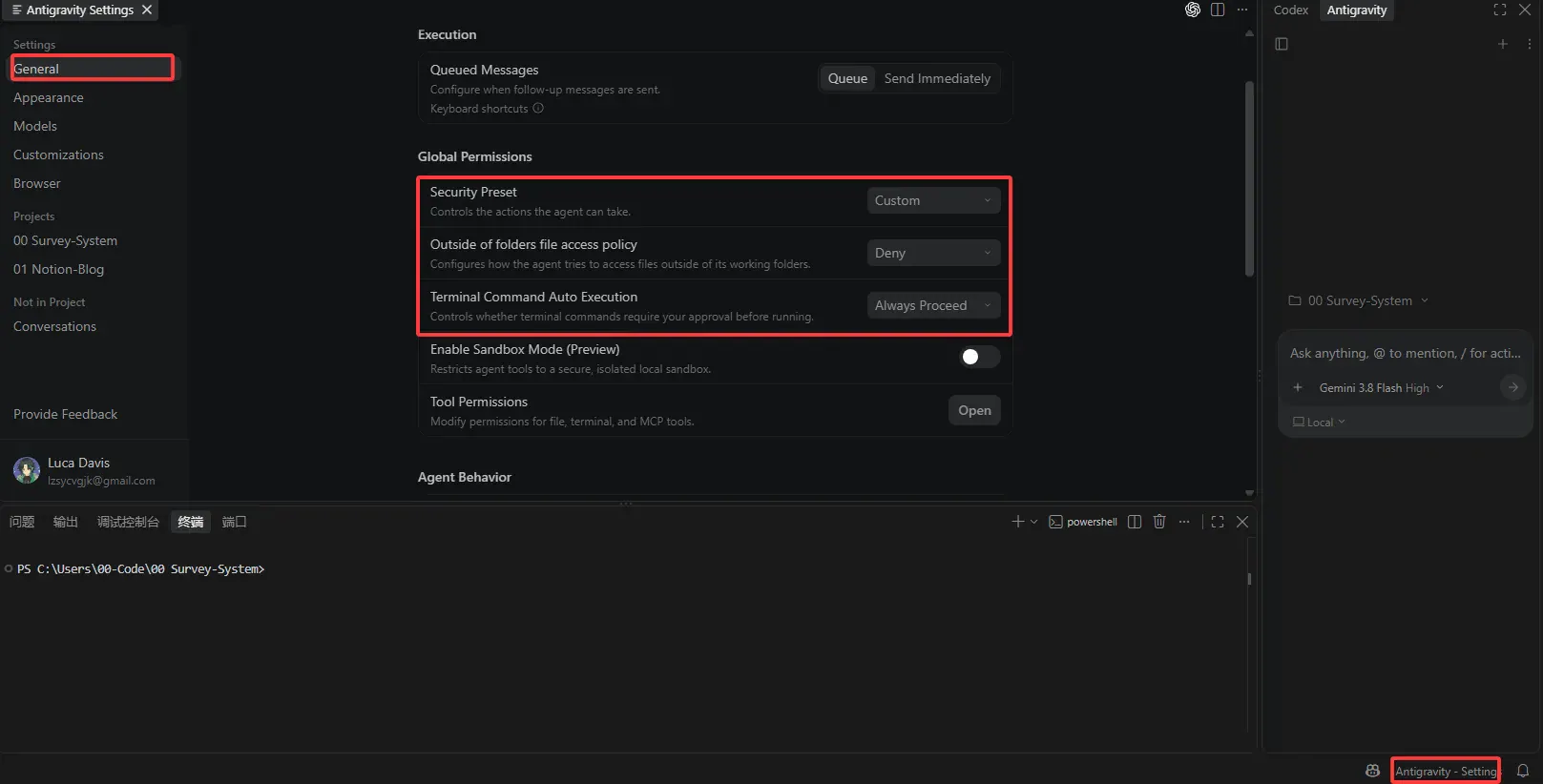
Task: Open the Outside of folders access policy dropdown
Action: [x=933, y=253]
